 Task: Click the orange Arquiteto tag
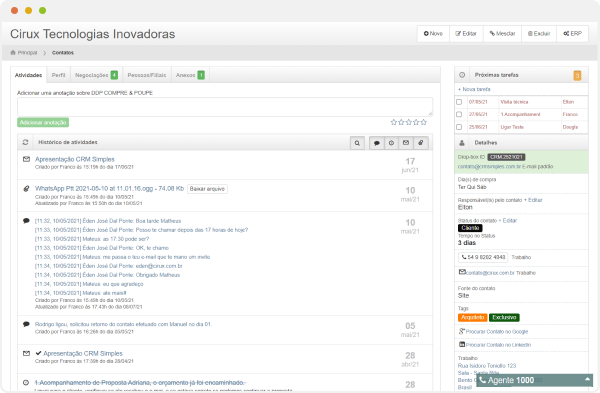pos(473,318)
